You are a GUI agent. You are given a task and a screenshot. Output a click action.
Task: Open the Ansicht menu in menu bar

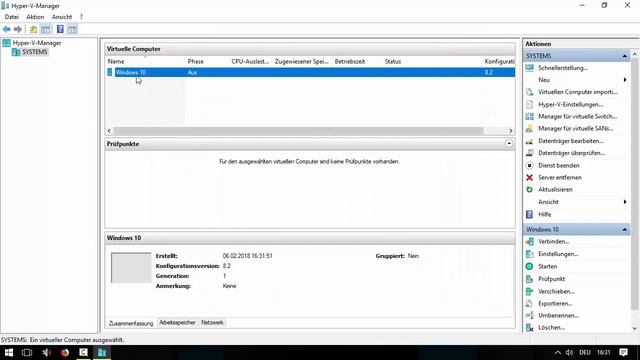(62, 17)
